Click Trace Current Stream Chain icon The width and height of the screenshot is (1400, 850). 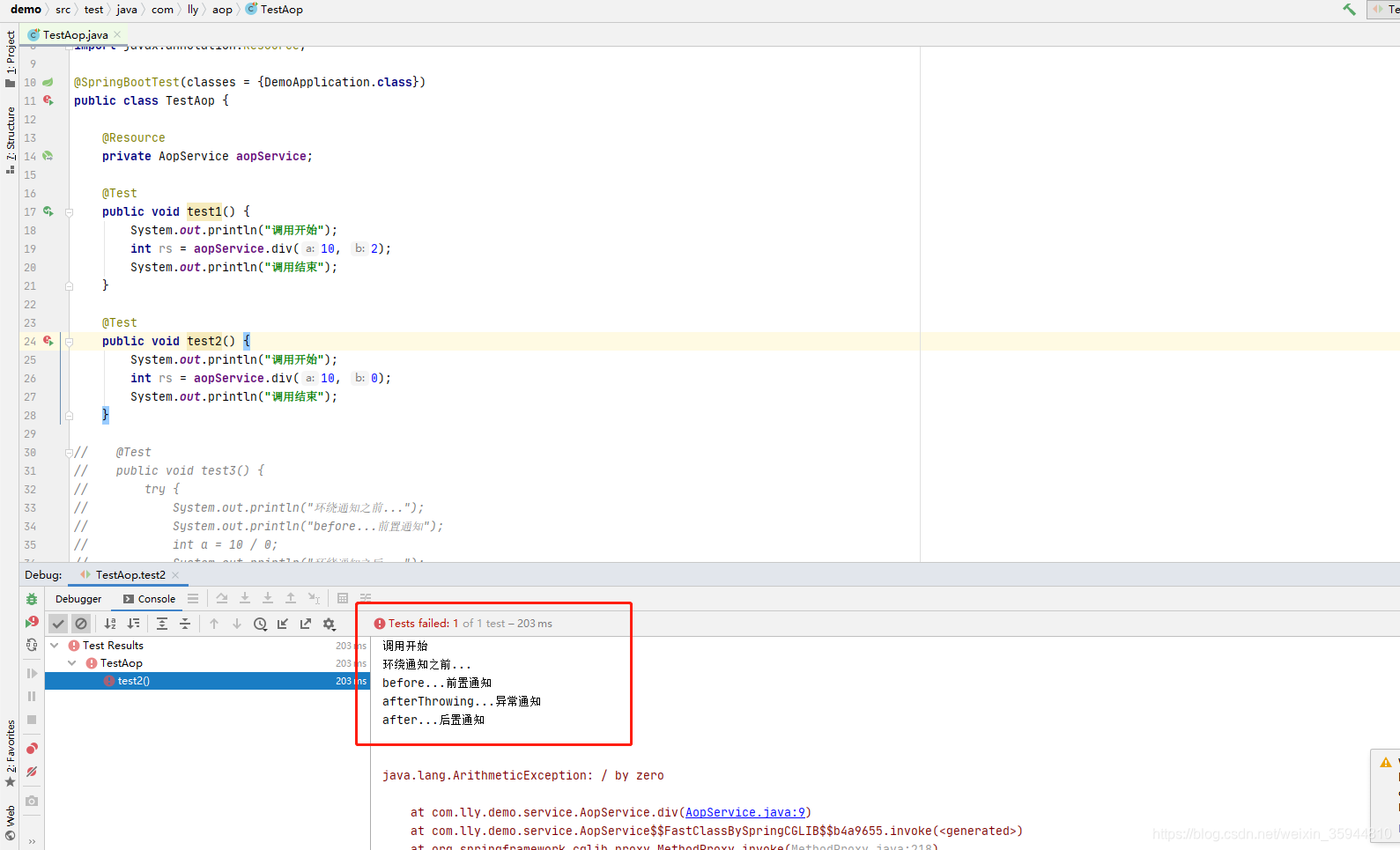point(366,598)
